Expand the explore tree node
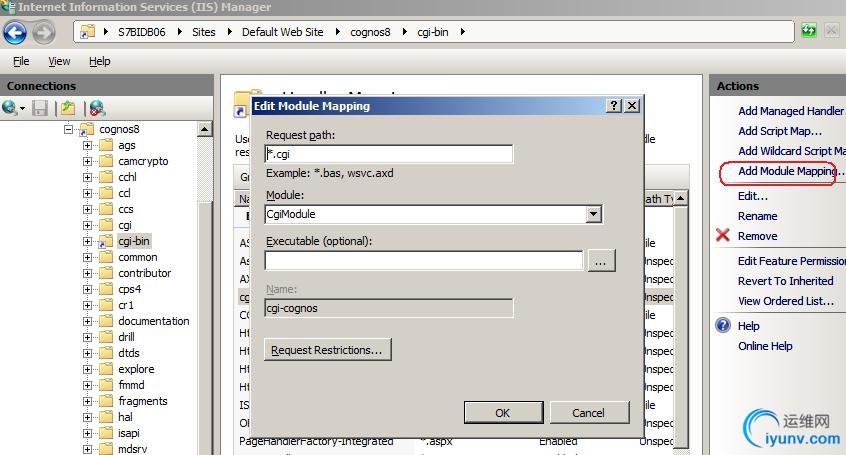 (87, 369)
